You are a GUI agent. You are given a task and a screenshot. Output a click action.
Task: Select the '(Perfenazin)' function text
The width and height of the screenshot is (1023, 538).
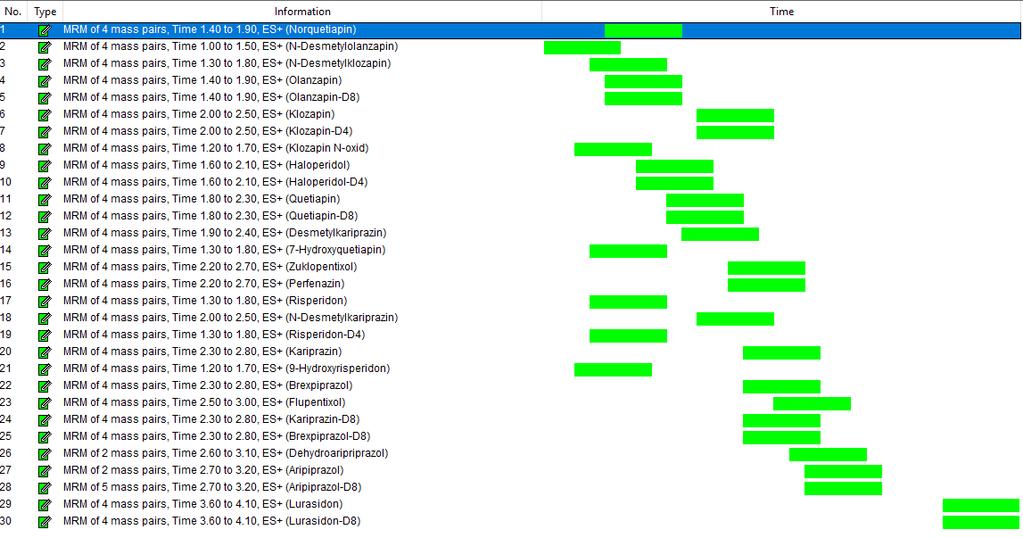(315, 284)
